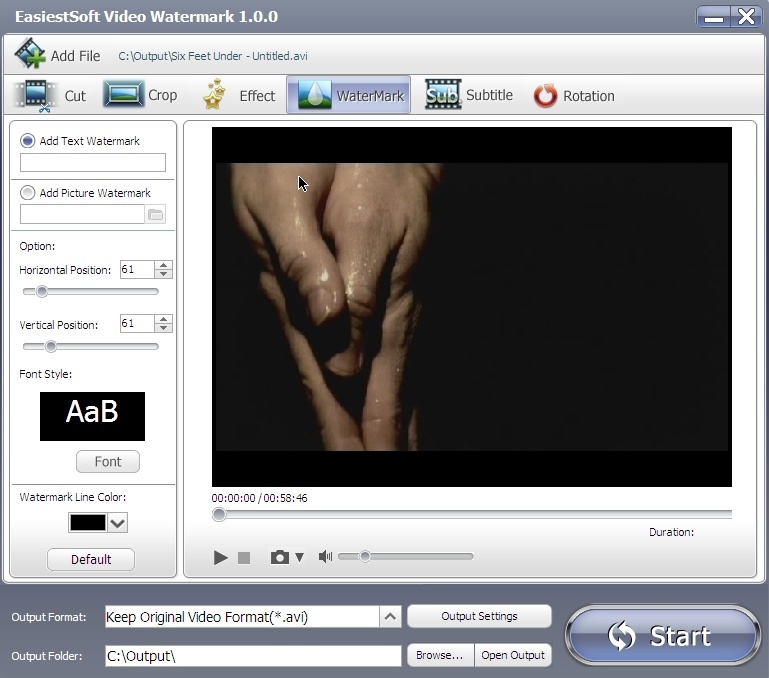The image size is (769, 678).
Task: Click the Vertical Position slider handle
Action: click(51, 346)
